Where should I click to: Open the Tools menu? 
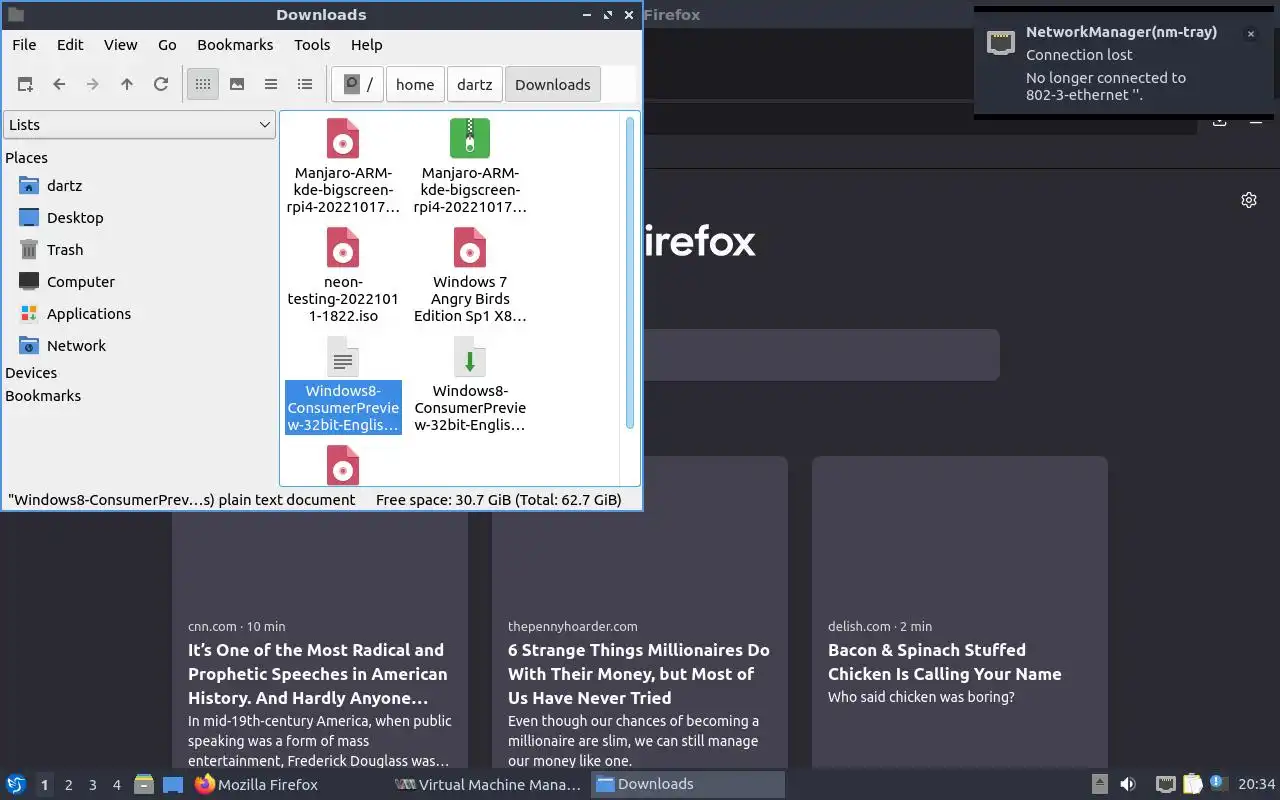(312, 45)
